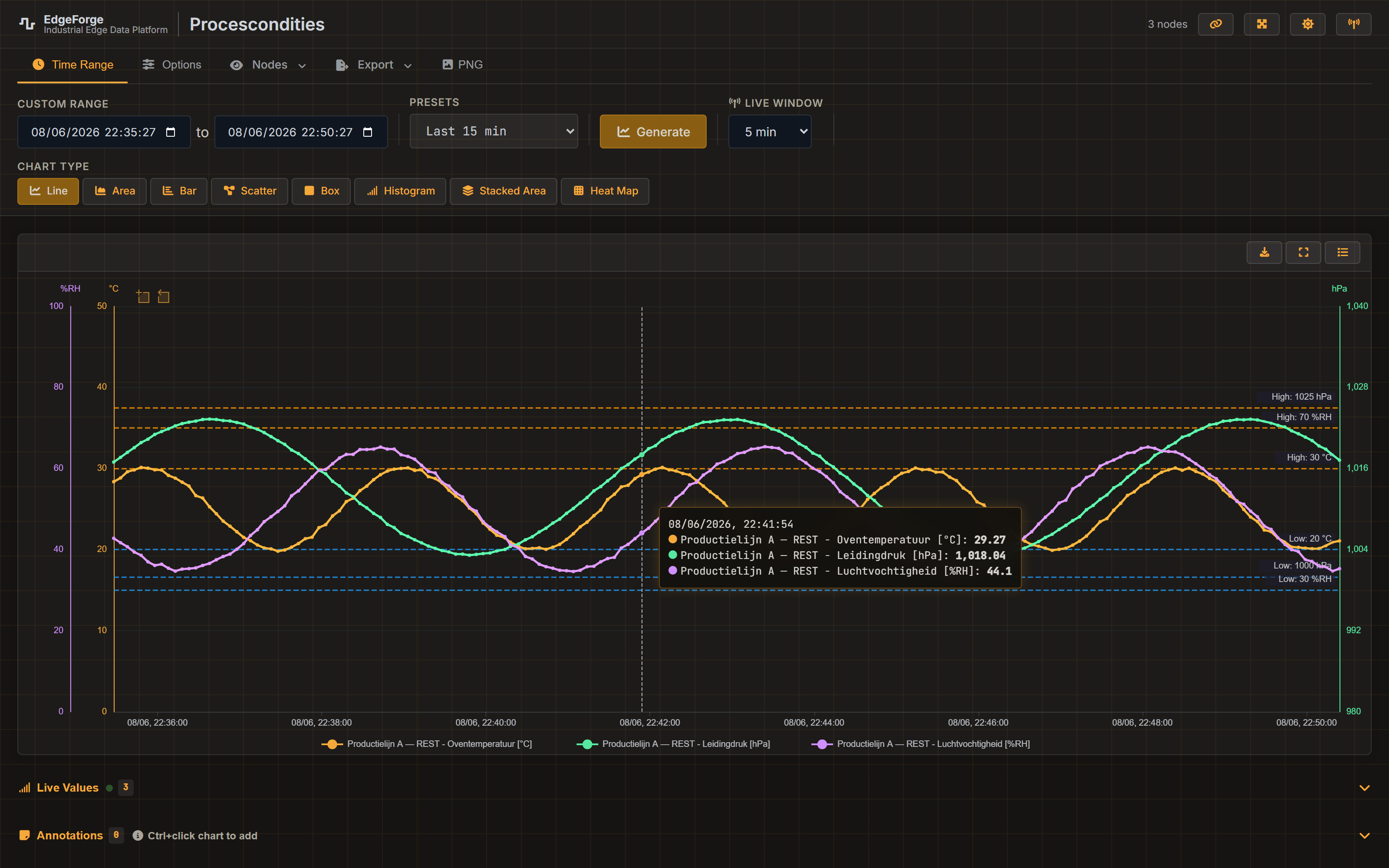Click the file export icon
This screenshot has width=1389, height=868.
[x=342, y=65]
